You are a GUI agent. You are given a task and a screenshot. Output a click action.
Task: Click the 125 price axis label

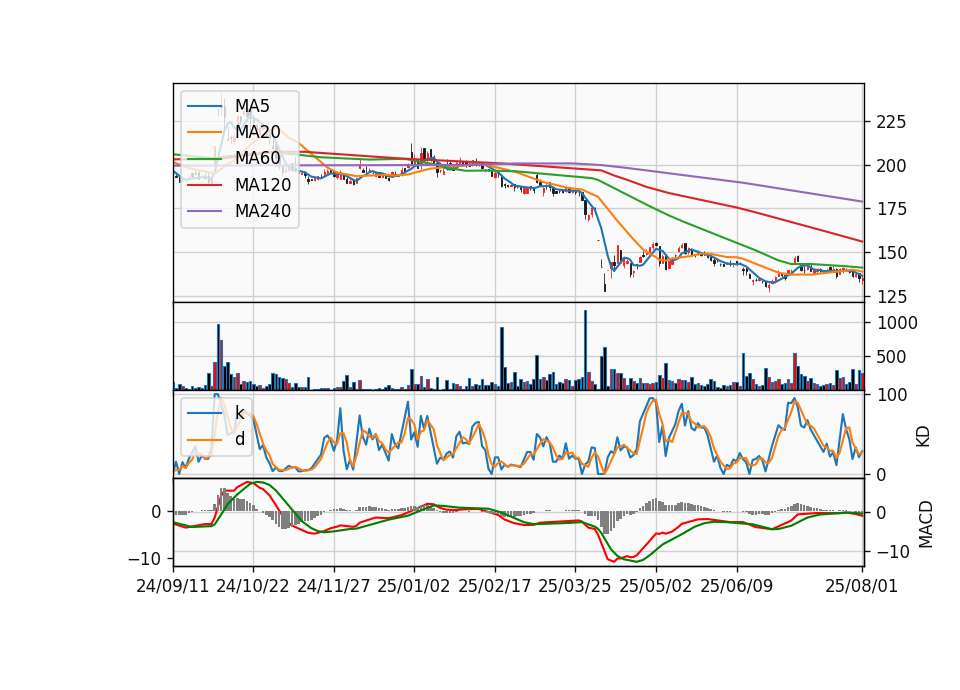tap(891, 296)
